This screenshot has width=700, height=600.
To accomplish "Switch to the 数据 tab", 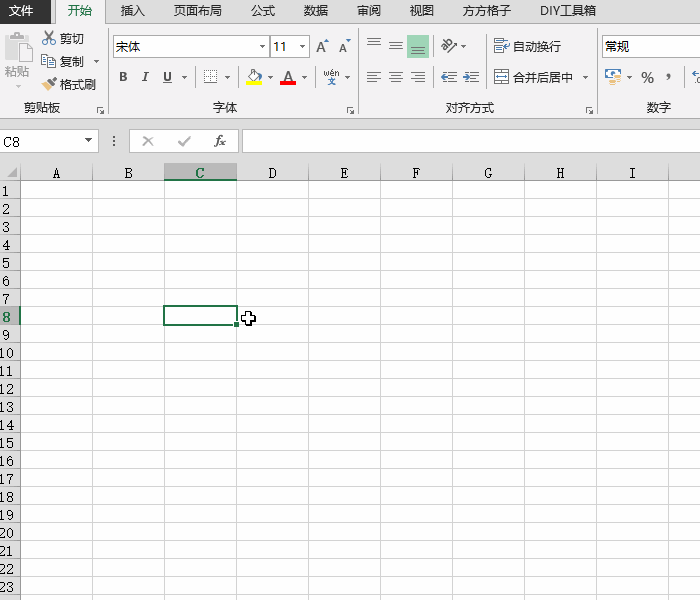I will (x=316, y=10).
